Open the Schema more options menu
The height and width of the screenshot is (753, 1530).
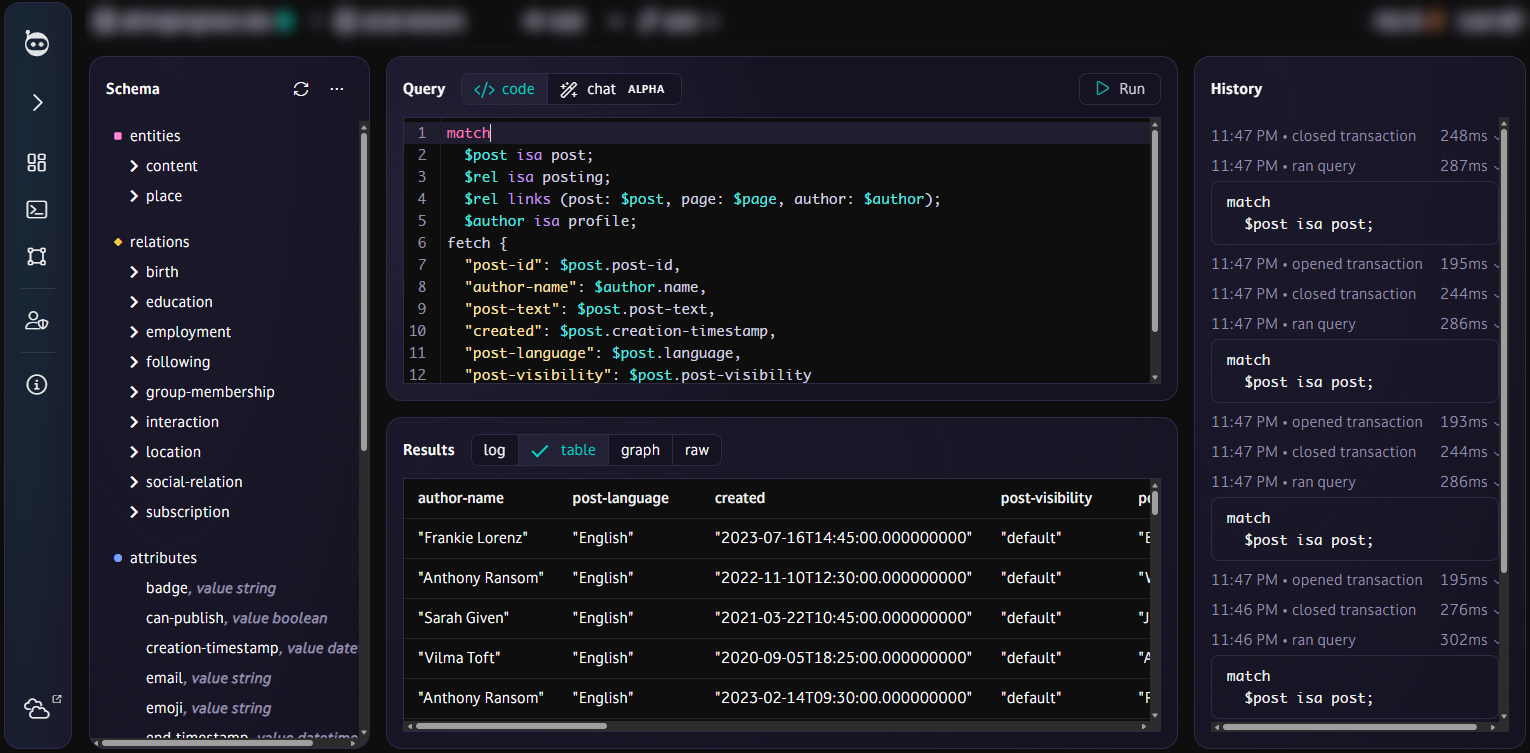(337, 89)
